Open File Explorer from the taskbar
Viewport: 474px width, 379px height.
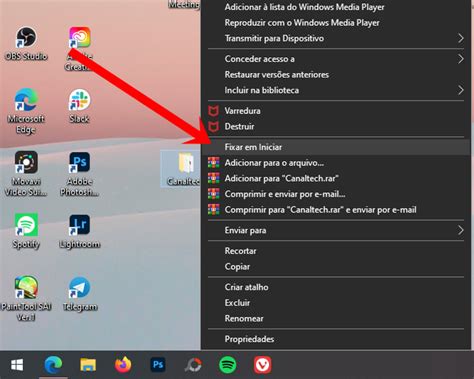(88, 365)
